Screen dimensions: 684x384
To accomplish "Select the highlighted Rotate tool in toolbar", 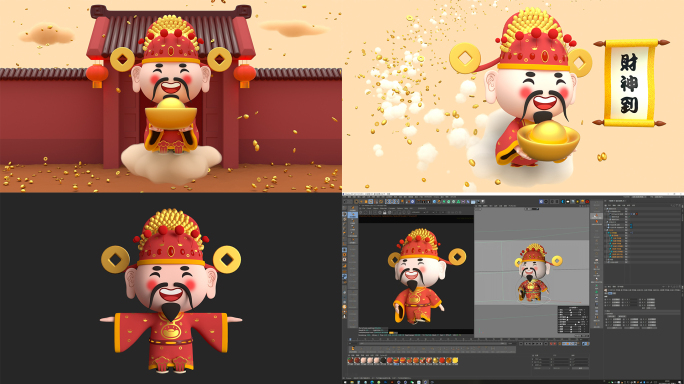I will [371, 202].
